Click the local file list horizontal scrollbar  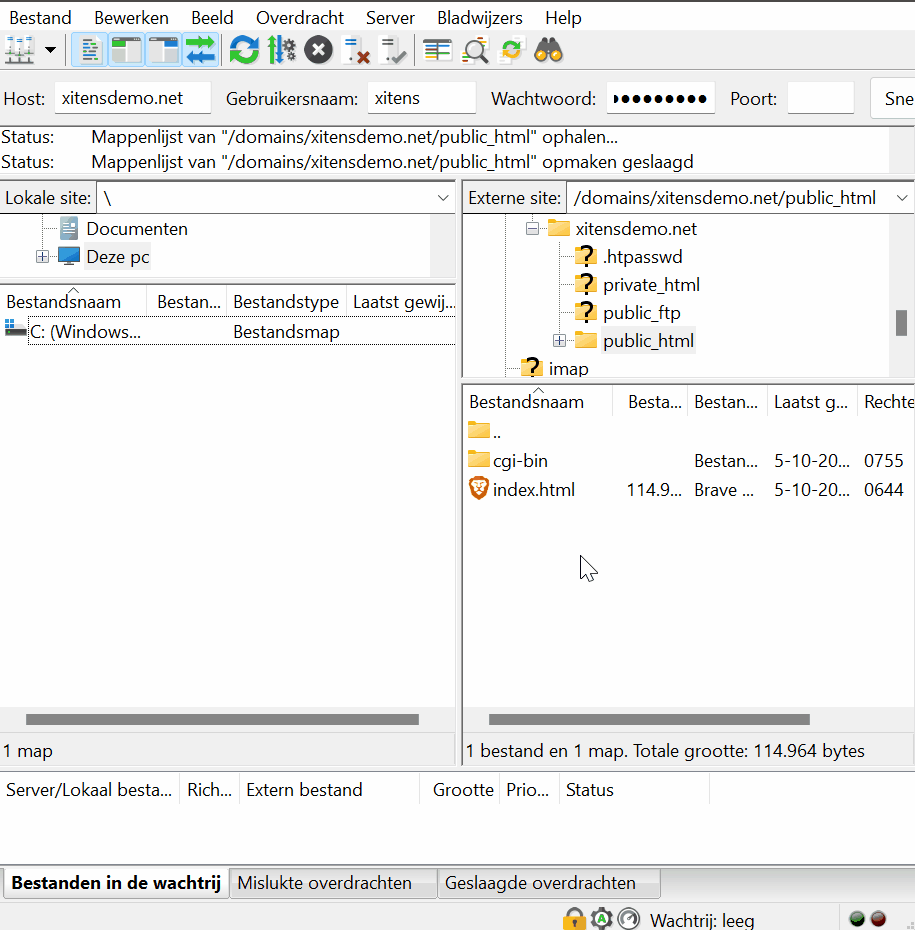pyautogui.click(x=222, y=719)
